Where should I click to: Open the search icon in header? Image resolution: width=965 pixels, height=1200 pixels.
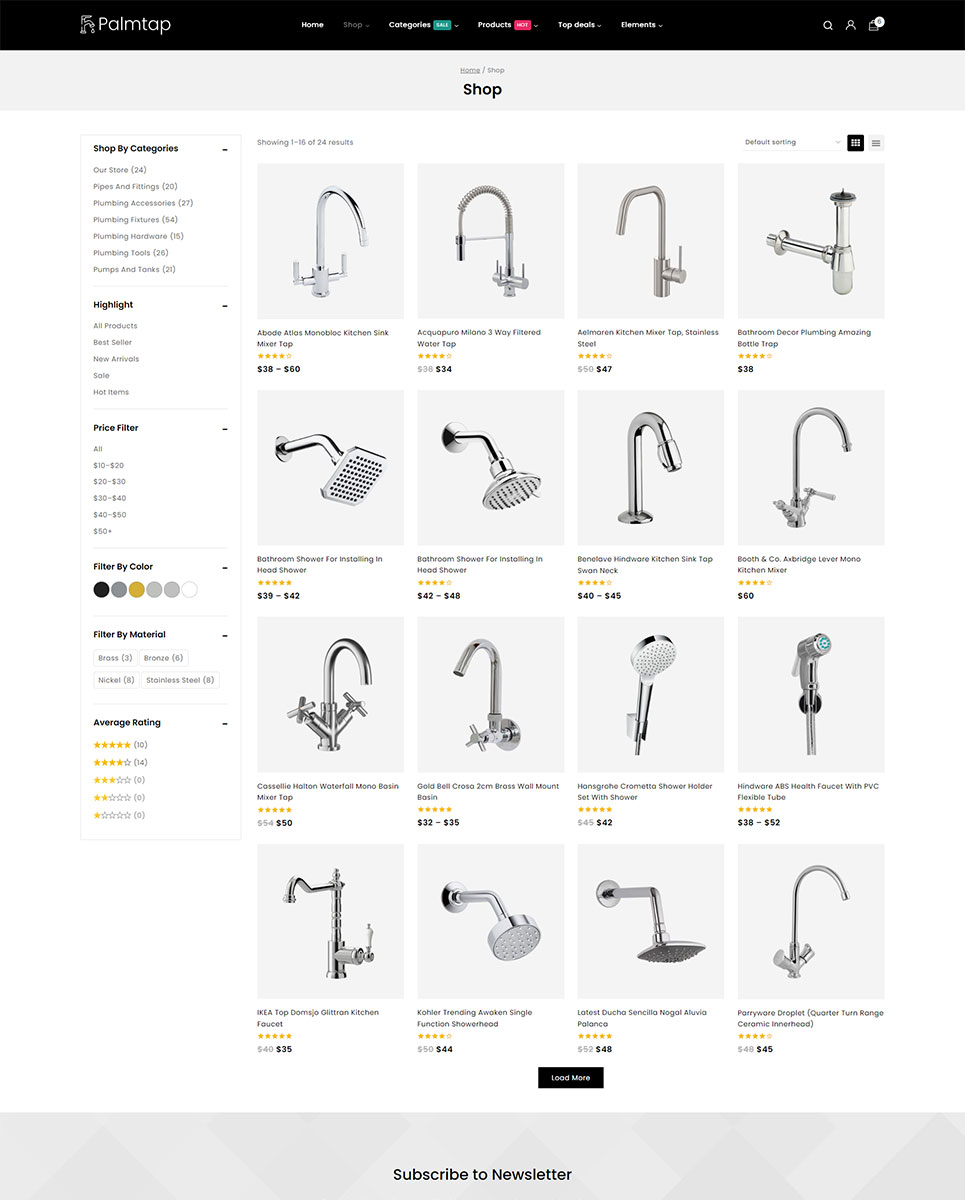[828, 25]
